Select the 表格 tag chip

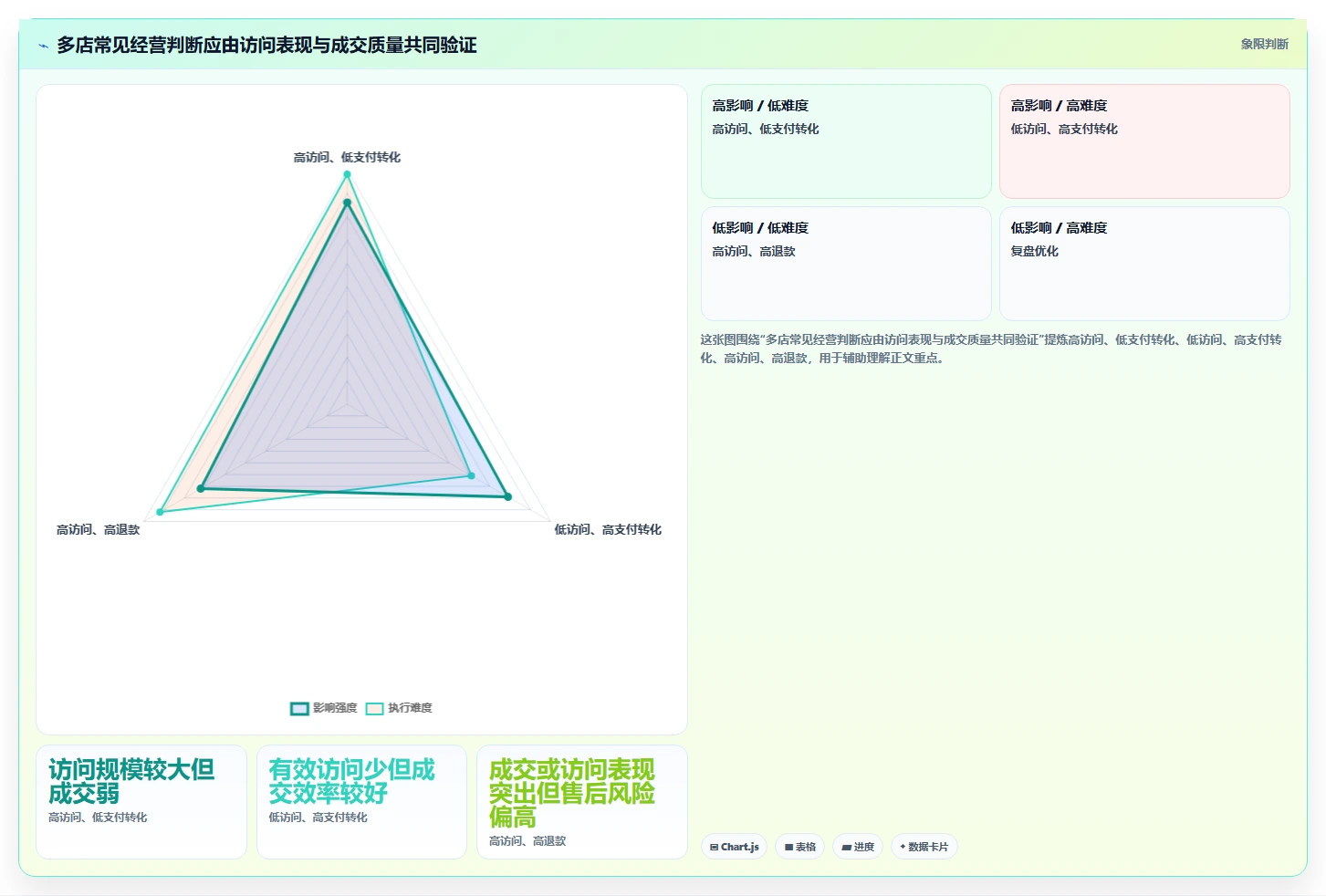tap(799, 847)
